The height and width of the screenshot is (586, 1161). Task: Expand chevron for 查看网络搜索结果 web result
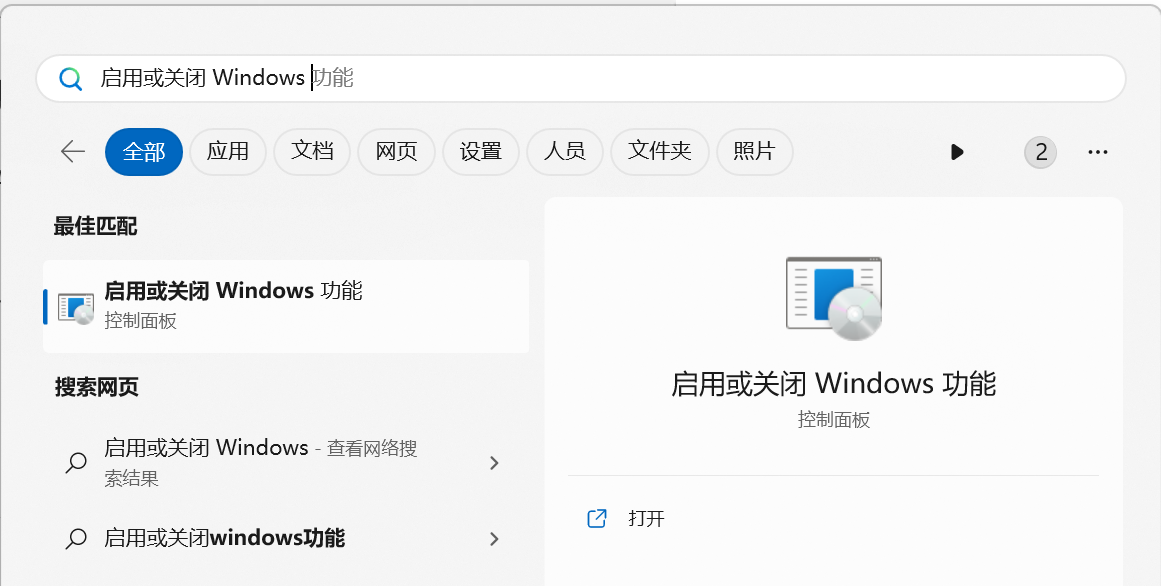pos(495,463)
